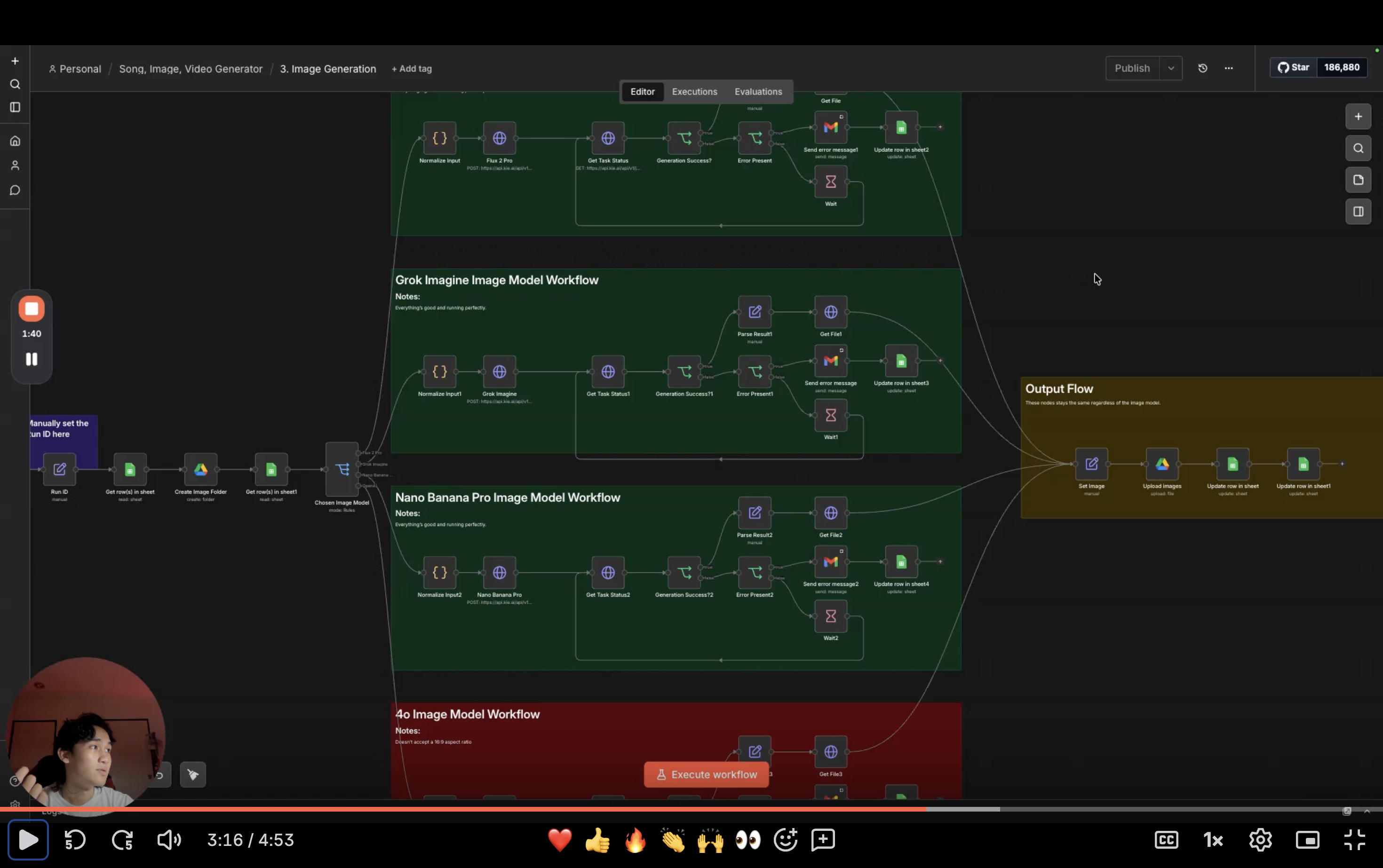Select the Get Task Status1 node
Viewport: 1383px width, 868px height.
pyautogui.click(x=608, y=372)
